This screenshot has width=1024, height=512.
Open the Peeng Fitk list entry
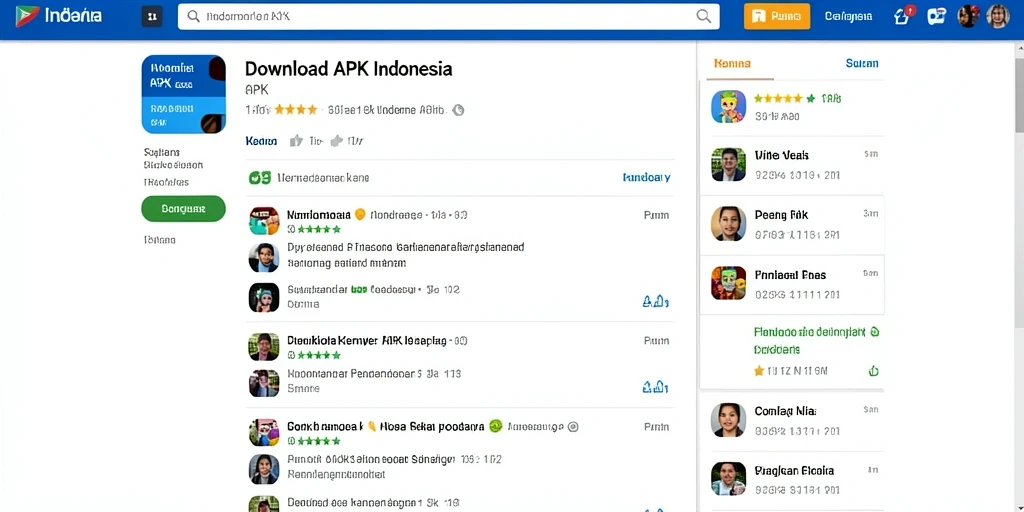(x=792, y=224)
